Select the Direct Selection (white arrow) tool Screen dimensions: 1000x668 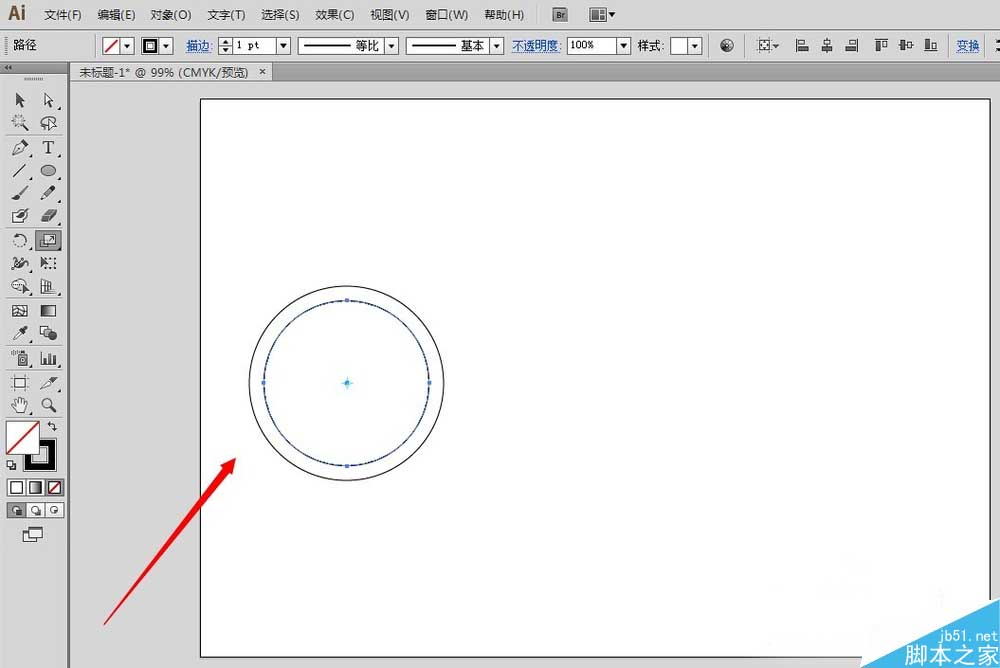coord(48,100)
